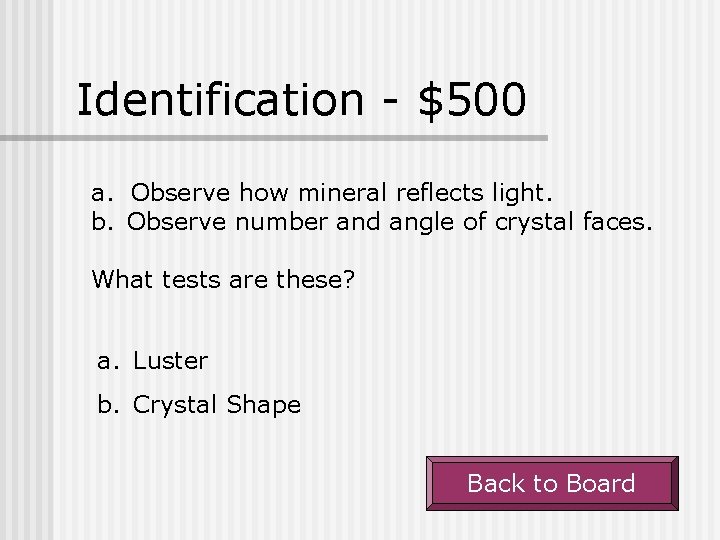Click the question What tests are these?
720x540 pixels.
(223, 278)
